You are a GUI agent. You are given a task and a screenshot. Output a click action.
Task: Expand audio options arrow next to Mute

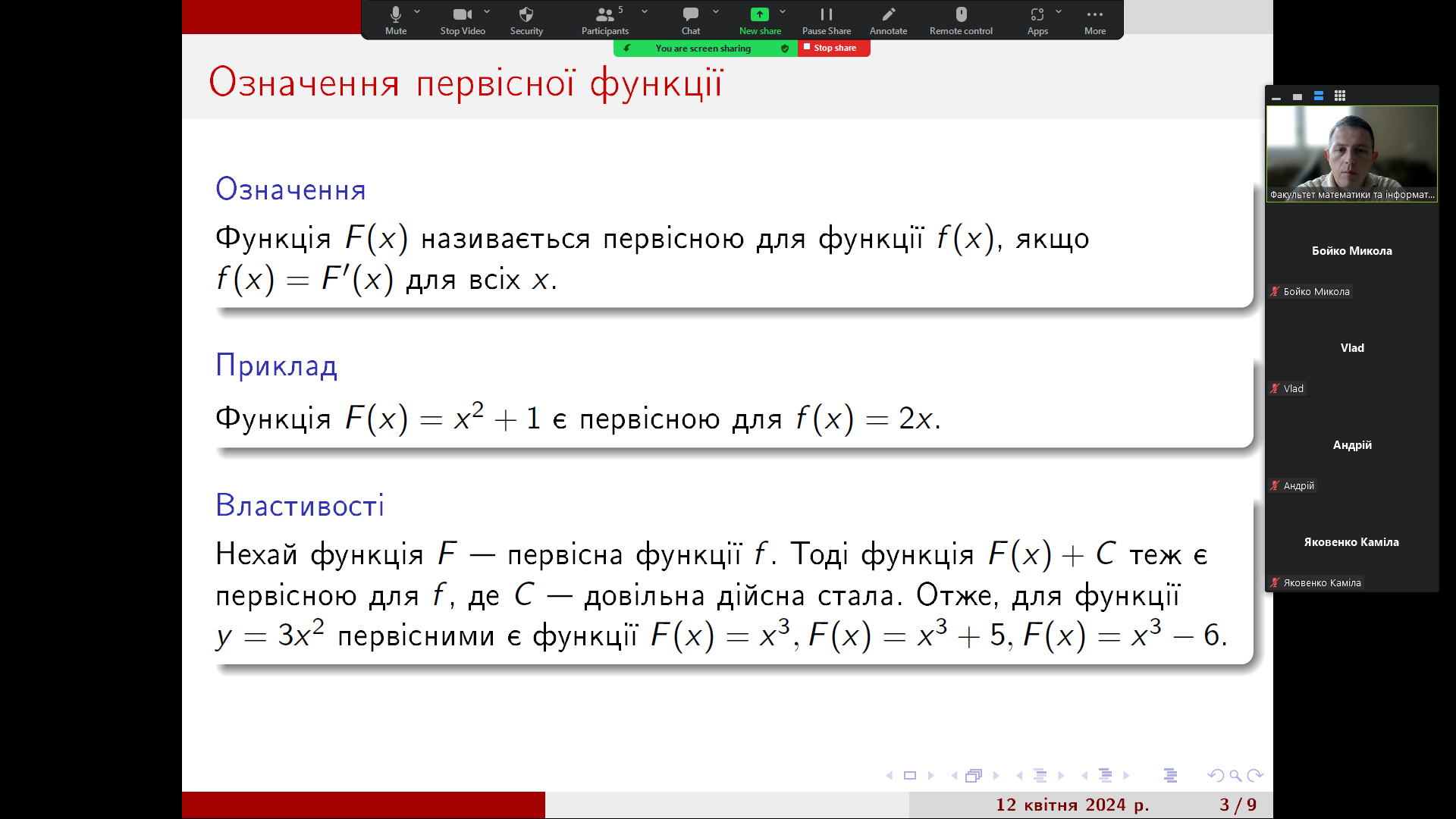(417, 11)
